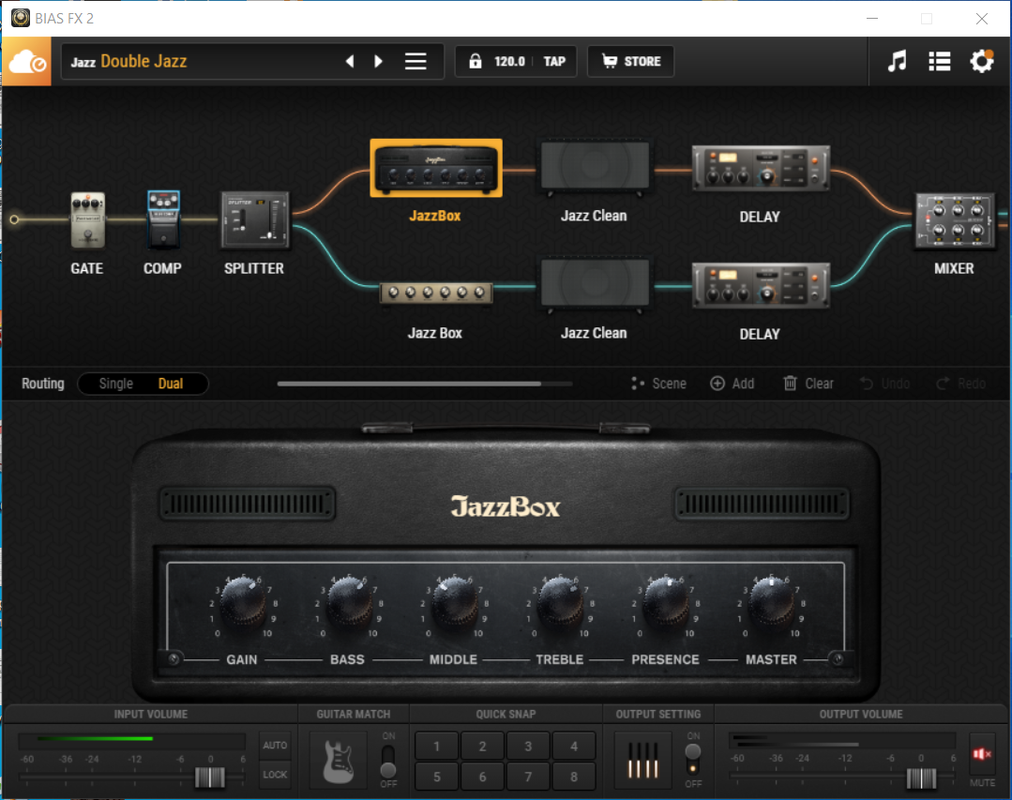Click the TREBLE knob
The width and height of the screenshot is (1012, 800).
coord(560,603)
